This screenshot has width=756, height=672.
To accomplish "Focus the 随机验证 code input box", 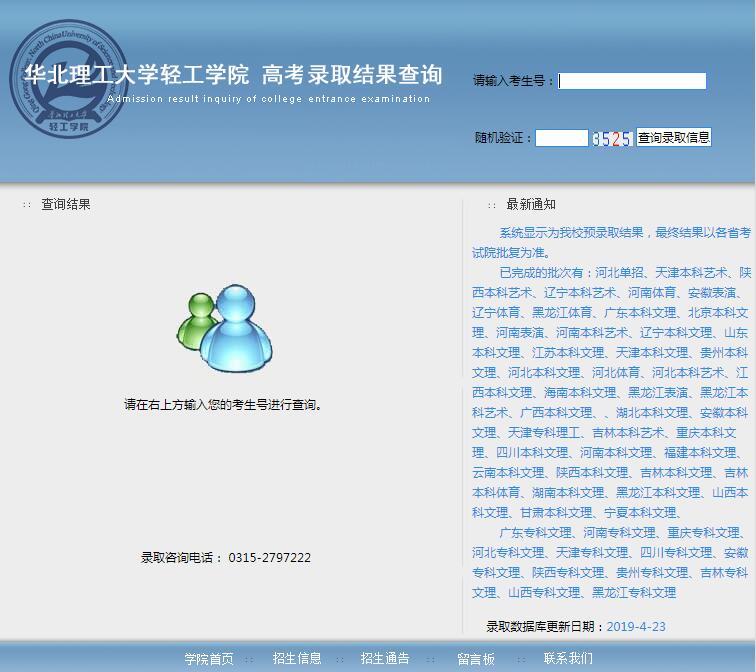I will click(562, 138).
